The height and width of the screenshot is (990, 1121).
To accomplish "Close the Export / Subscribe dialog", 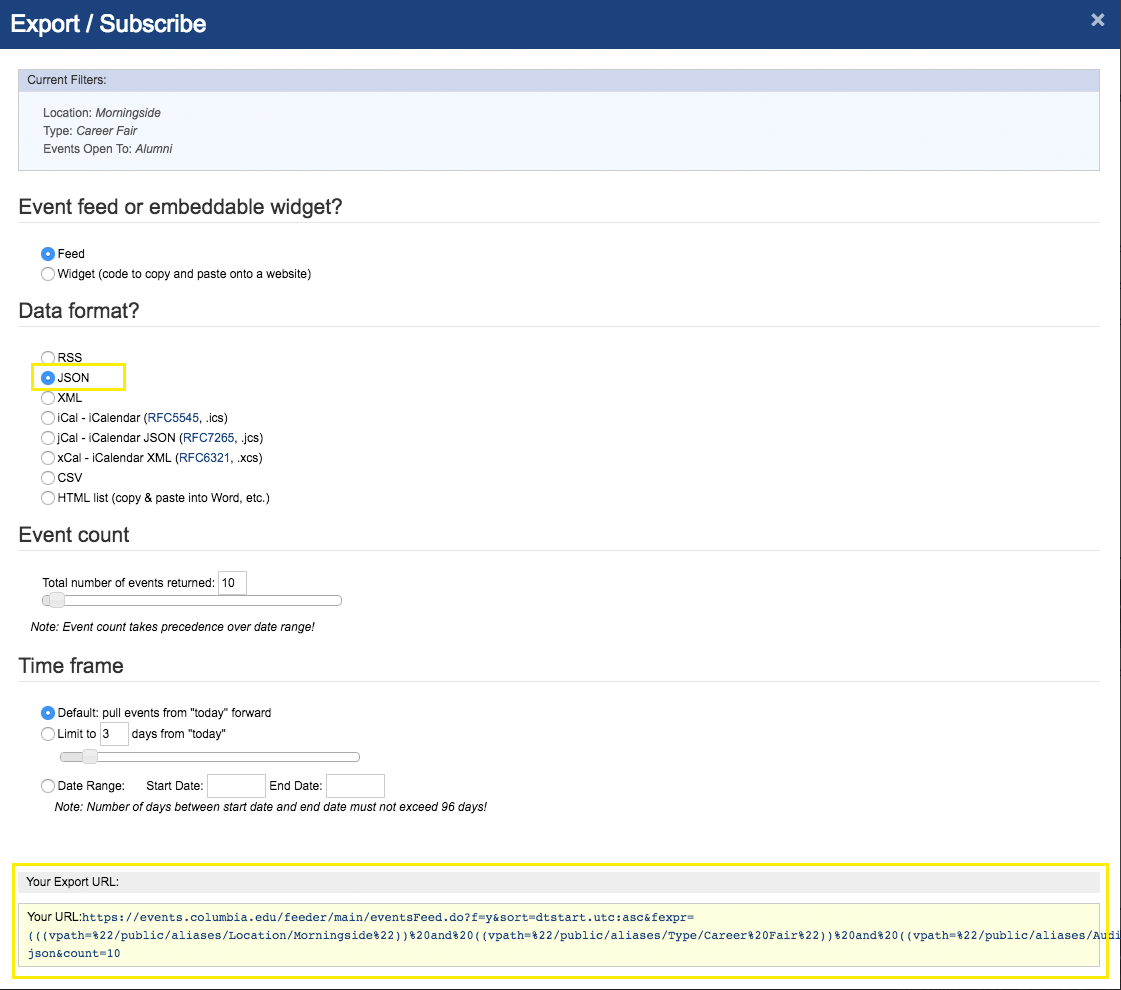I will (1097, 20).
